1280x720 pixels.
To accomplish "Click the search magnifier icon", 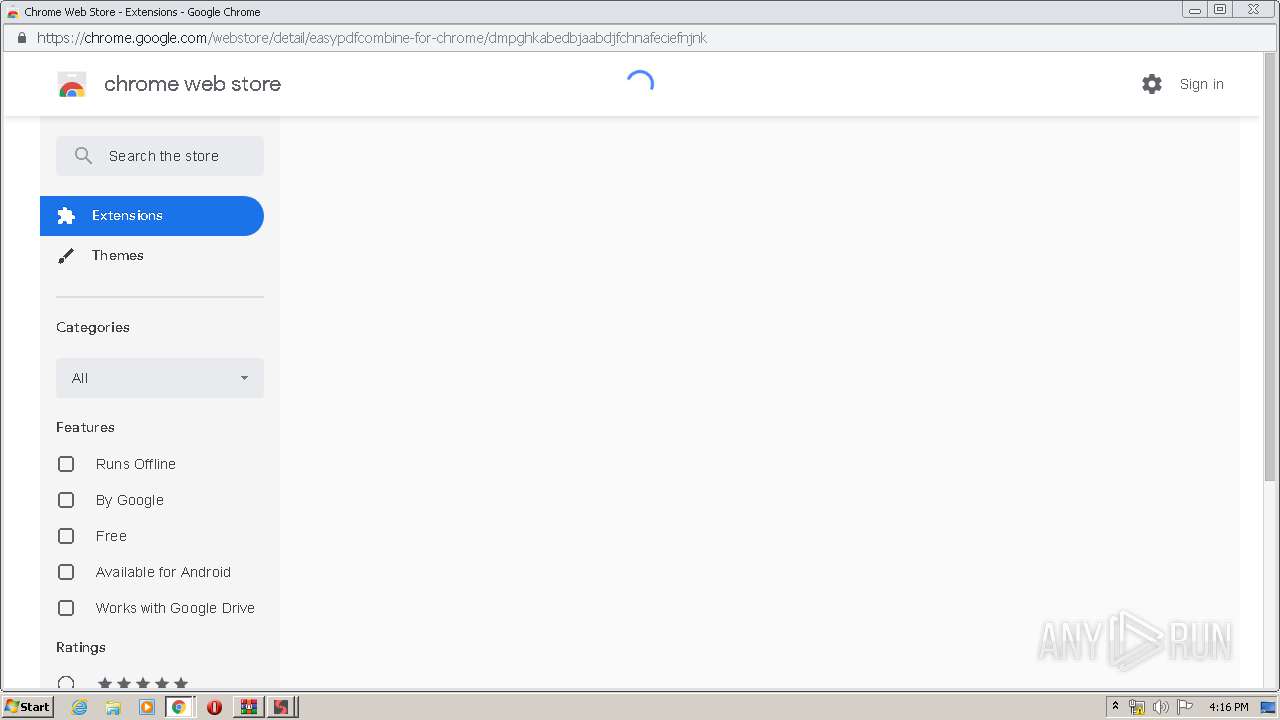I will [x=84, y=156].
